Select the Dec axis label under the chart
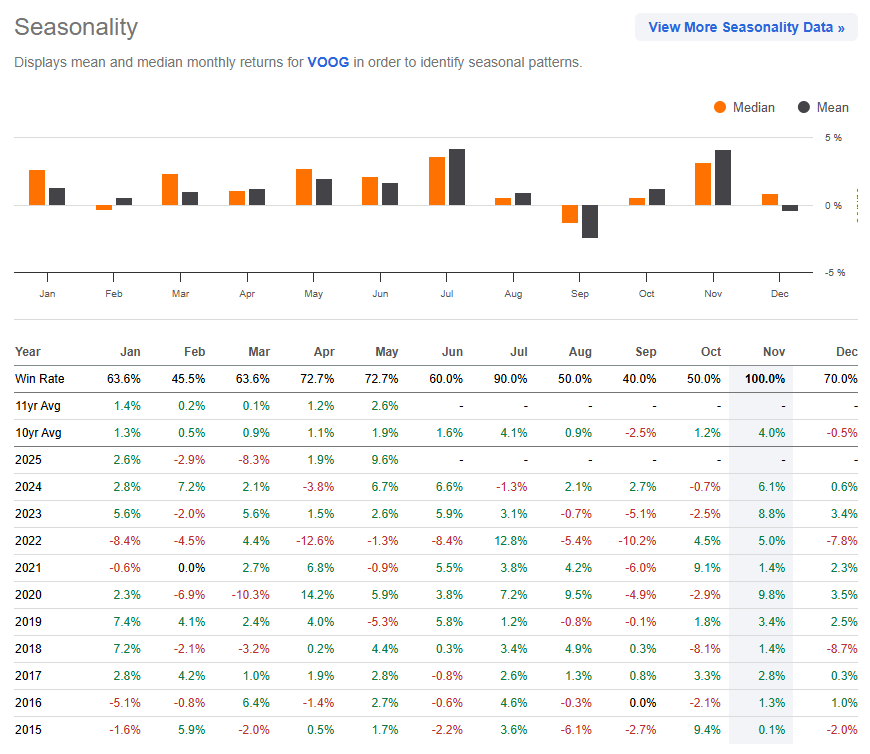Viewport: 870px width, 754px height. coord(779,293)
